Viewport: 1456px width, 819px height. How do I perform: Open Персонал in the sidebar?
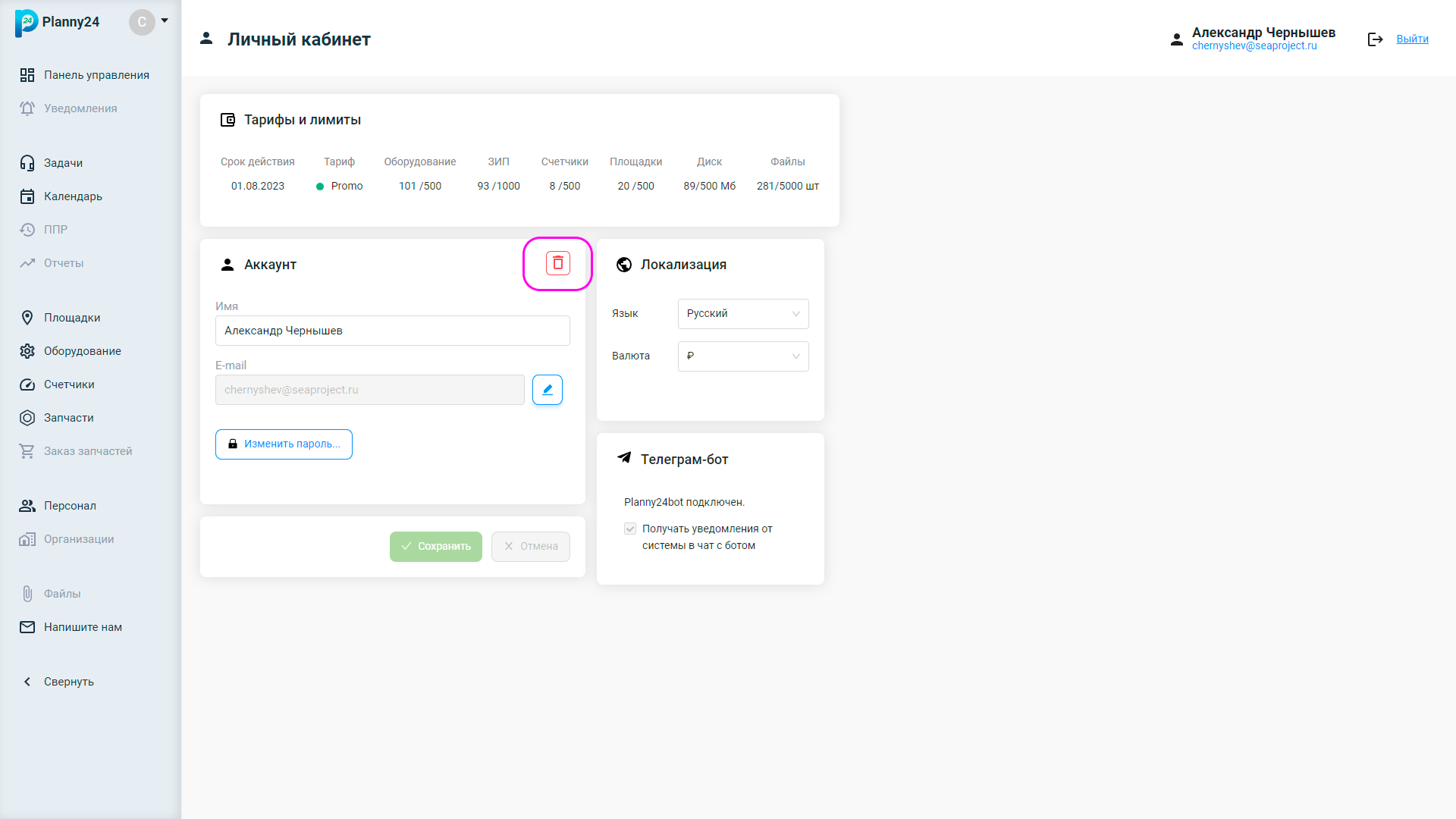70,506
